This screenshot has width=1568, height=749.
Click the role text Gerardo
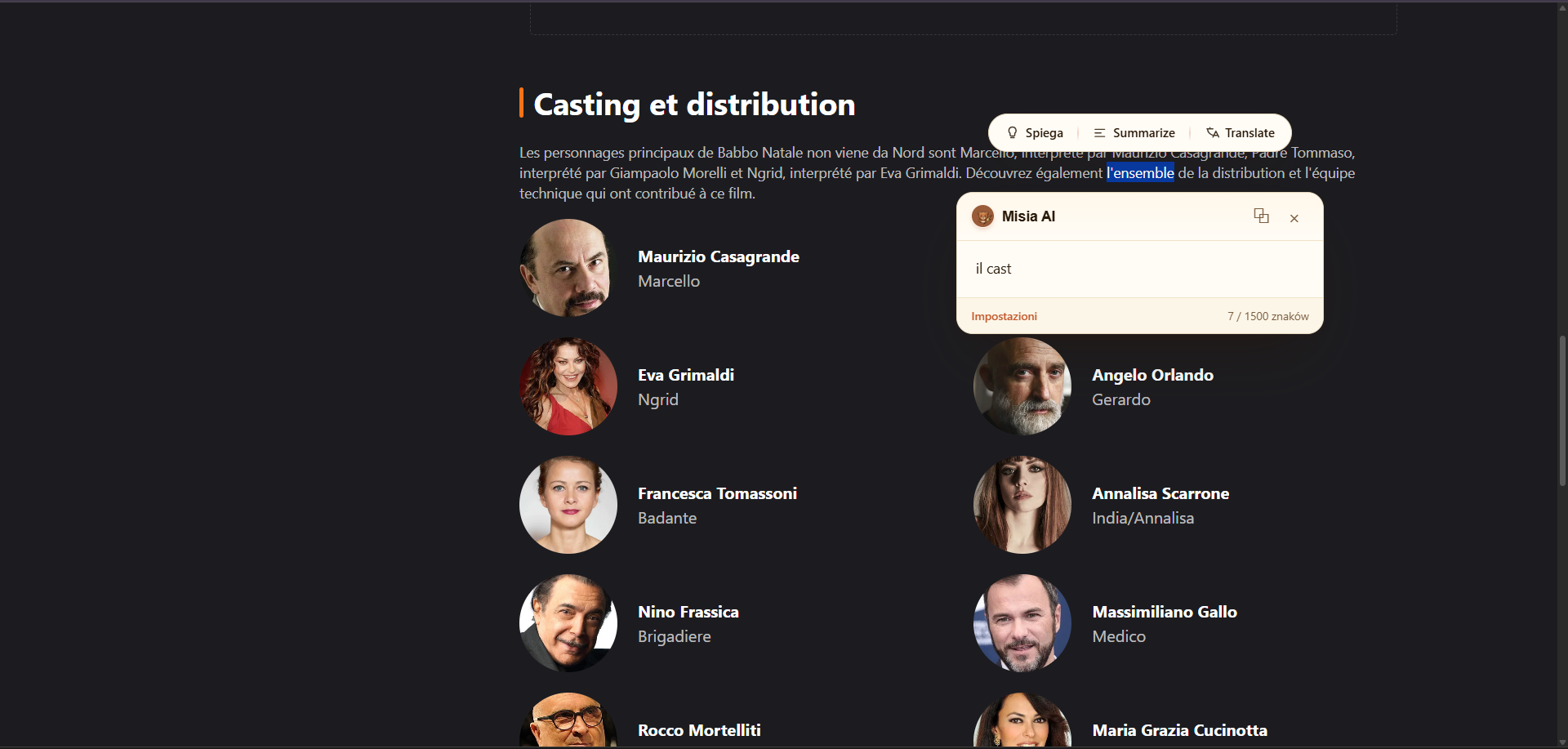coord(1121,399)
